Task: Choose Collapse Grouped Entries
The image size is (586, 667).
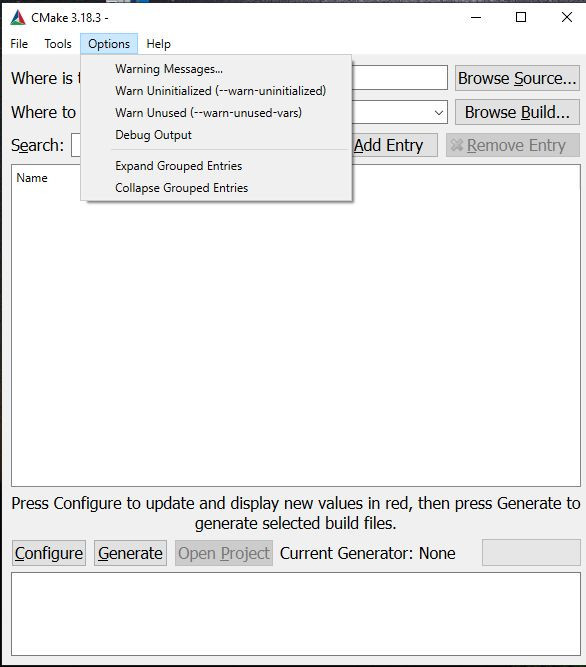Action: (216, 188)
